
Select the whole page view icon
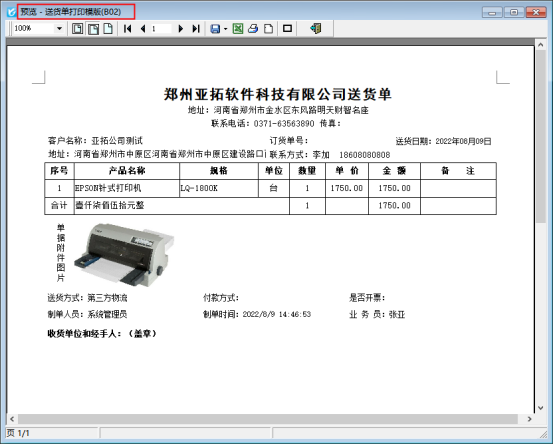click(77, 29)
